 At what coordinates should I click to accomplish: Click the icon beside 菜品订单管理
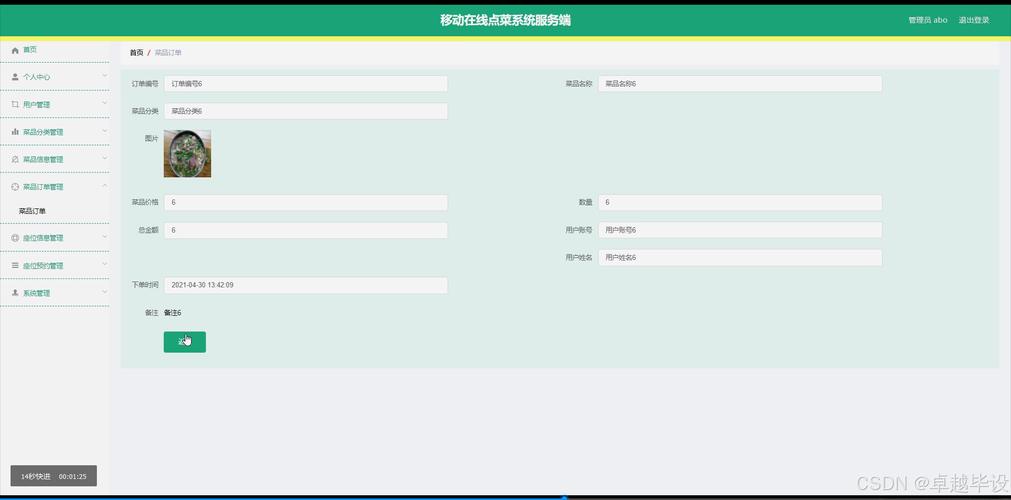[x=15, y=187]
